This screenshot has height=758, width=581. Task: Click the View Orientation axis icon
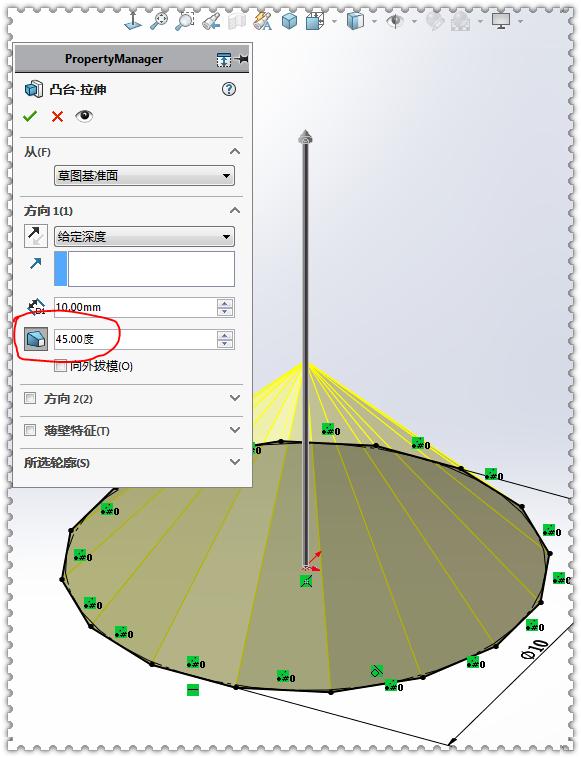coord(133,21)
